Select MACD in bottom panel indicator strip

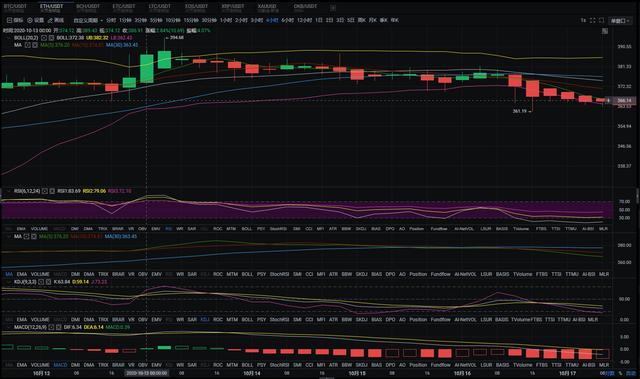(x=60, y=365)
